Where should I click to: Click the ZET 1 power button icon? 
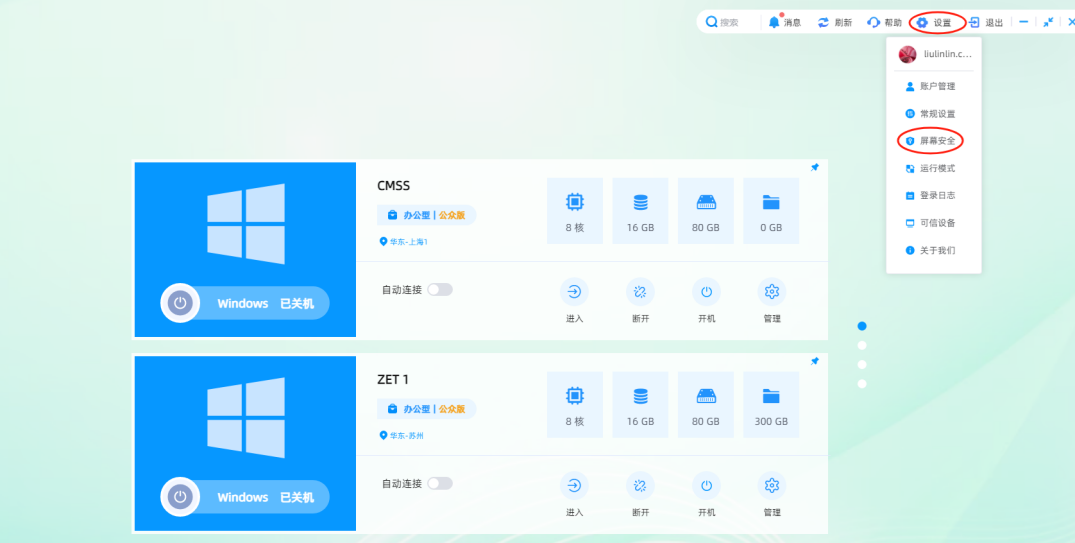[180, 496]
